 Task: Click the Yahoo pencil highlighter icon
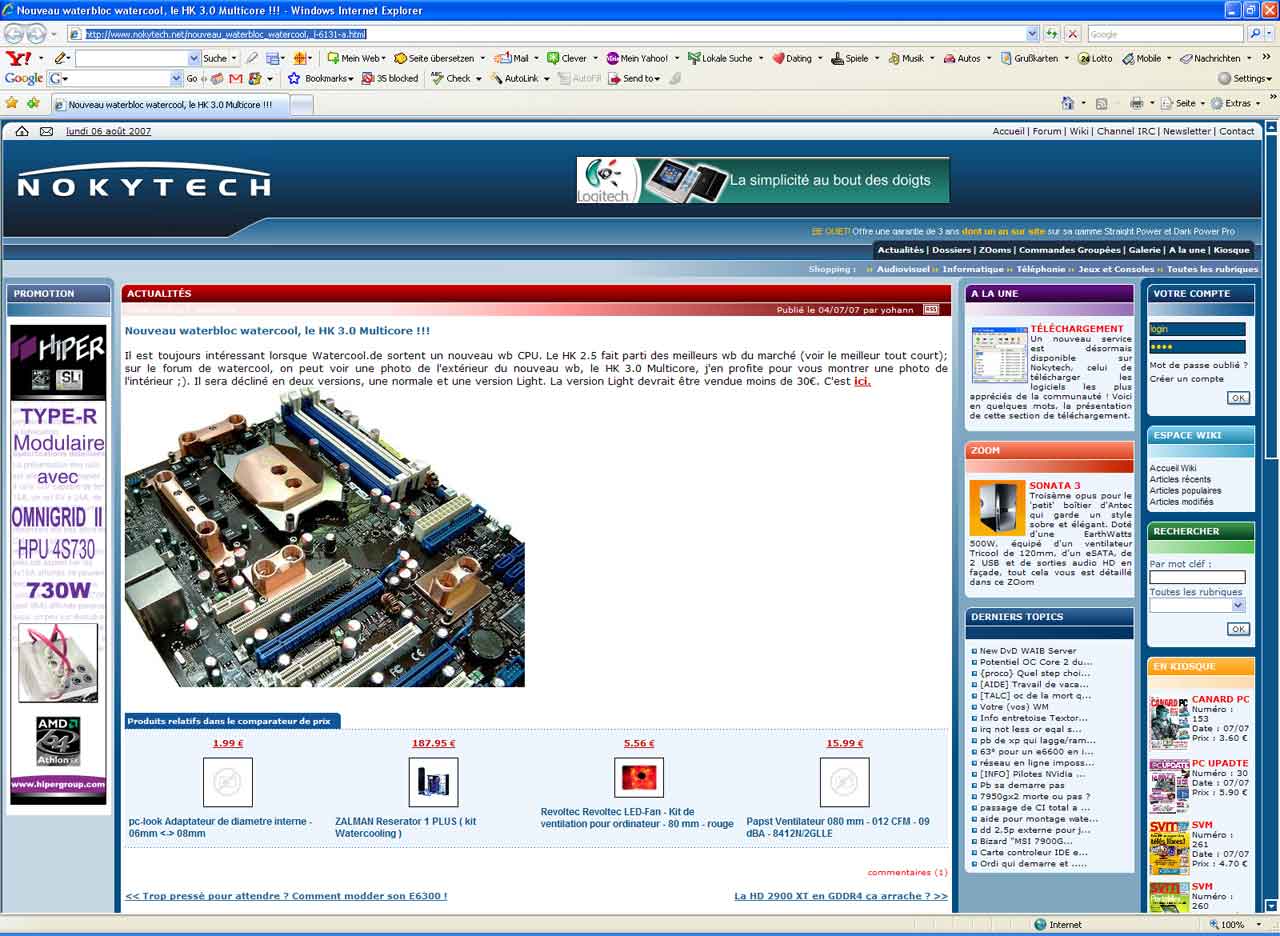point(60,58)
